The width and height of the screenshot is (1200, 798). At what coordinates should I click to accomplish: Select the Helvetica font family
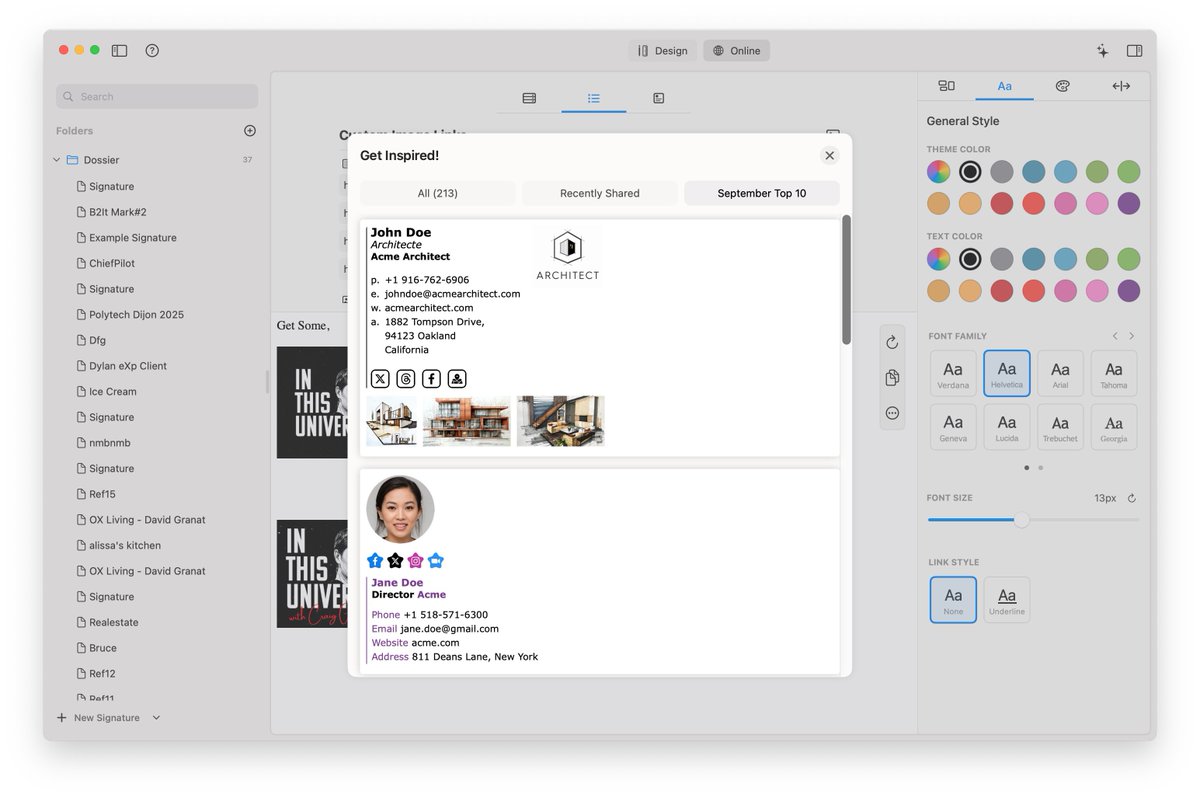pos(1007,373)
